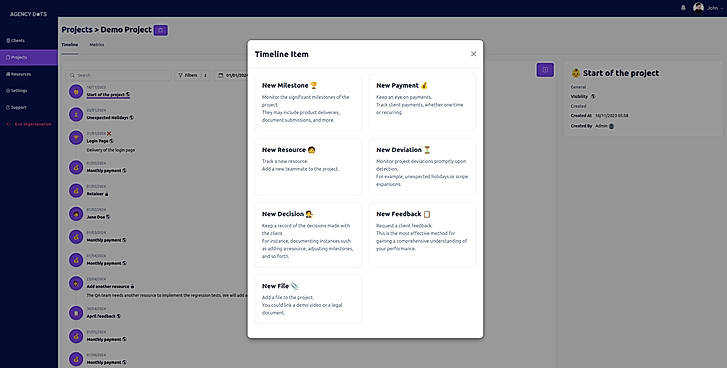Select Add another resource entry
Screen dimensions: 727x368
coord(108,286)
